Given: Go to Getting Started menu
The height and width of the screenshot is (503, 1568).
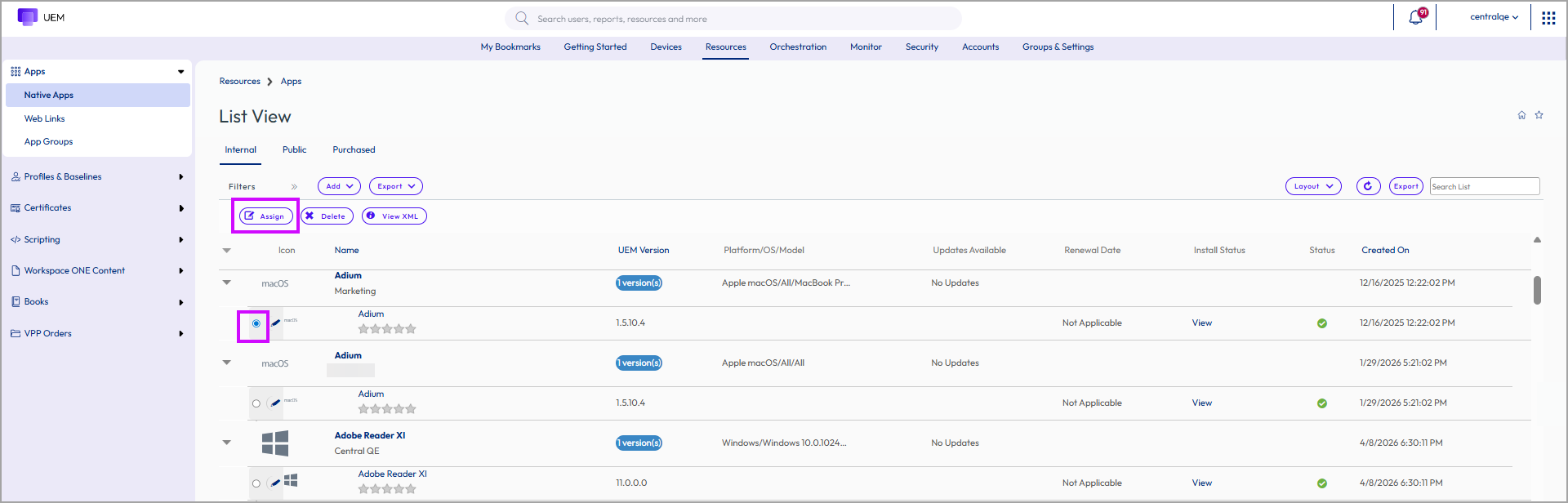Looking at the screenshot, I should point(595,47).
